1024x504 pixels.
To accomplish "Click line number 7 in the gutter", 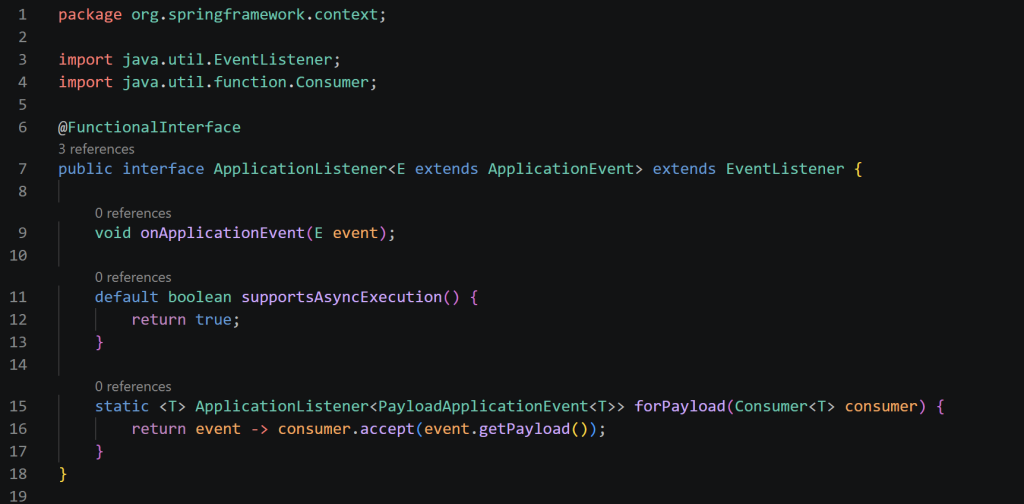I will (22, 169).
